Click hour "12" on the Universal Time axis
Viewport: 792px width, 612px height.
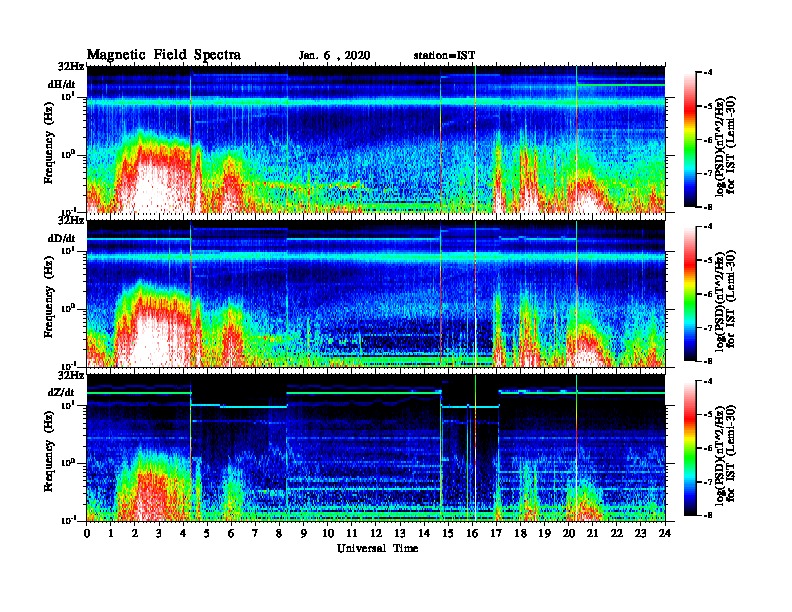click(x=376, y=533)
